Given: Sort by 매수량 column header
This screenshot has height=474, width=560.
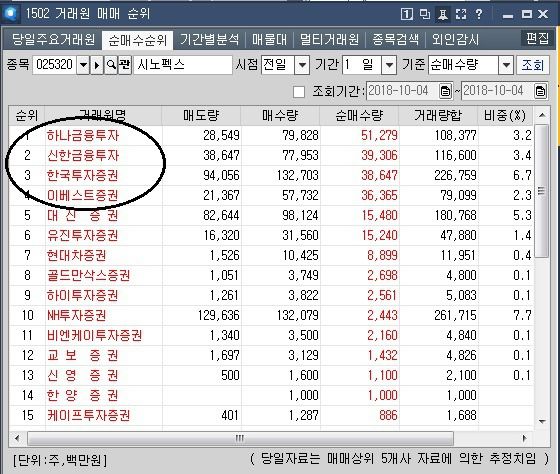Looking at the screenshot, I should 280,115.
